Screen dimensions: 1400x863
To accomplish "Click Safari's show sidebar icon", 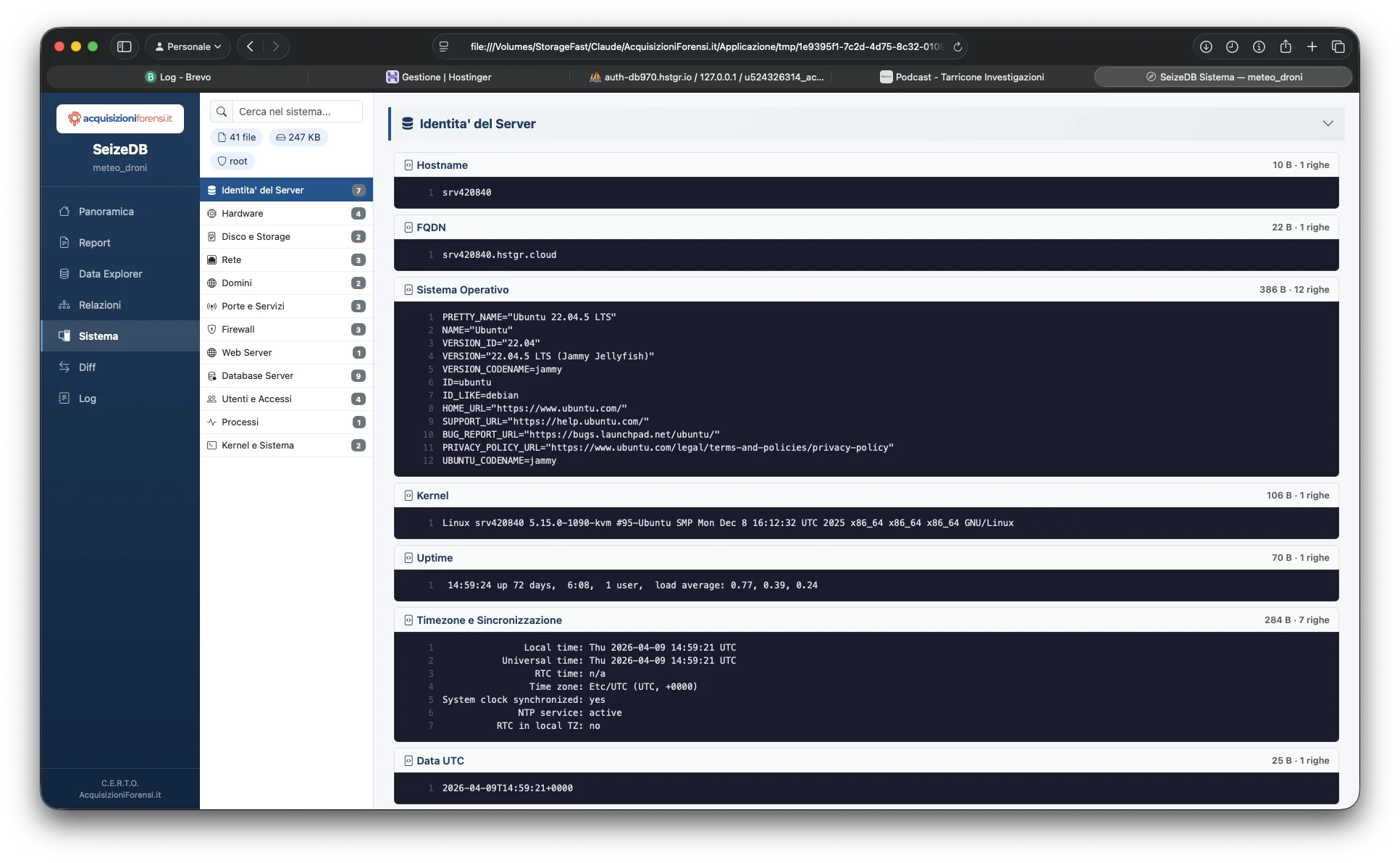I will click(x=124, y=46).
